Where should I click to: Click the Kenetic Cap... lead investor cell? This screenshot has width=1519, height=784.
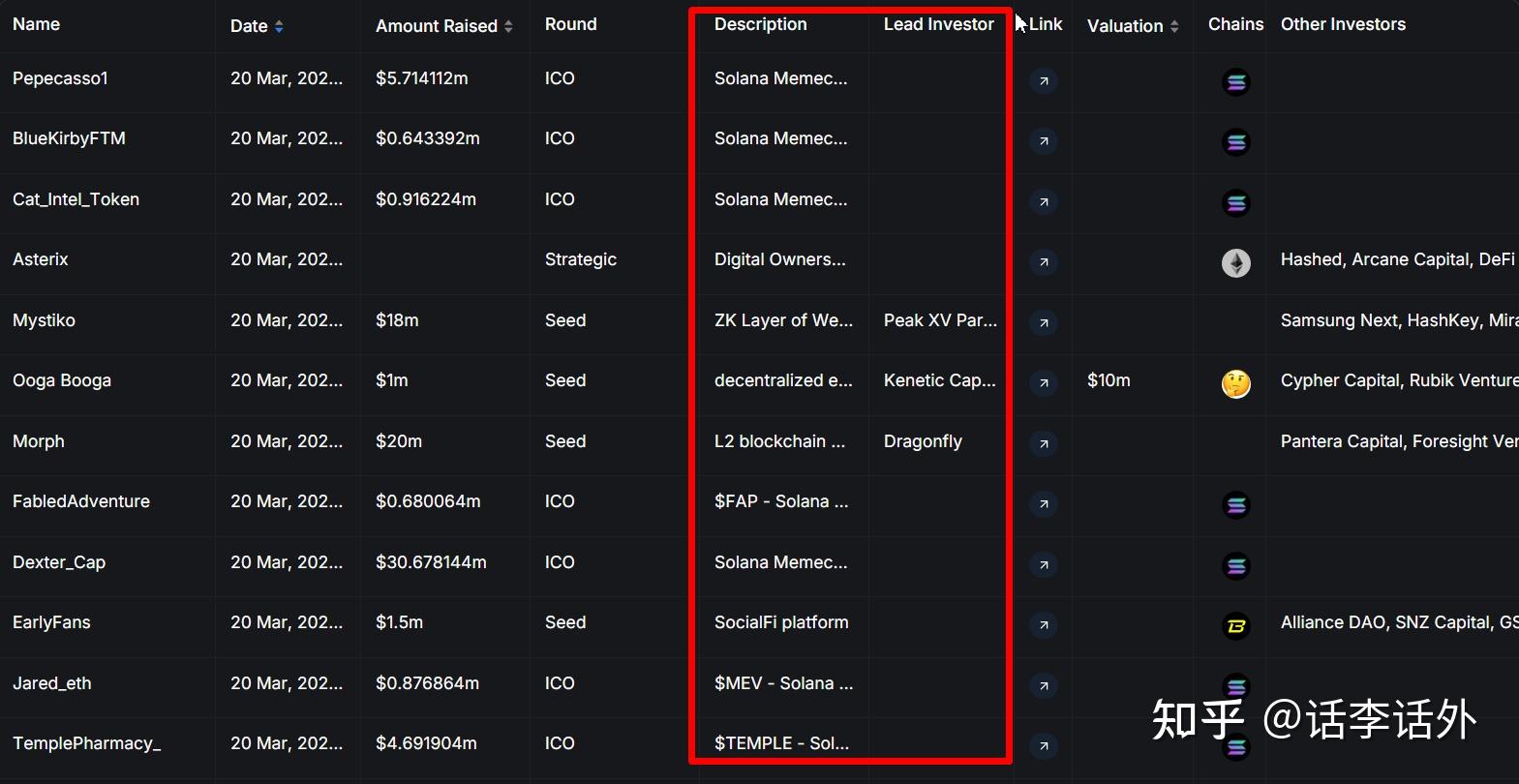pos(939,380)
